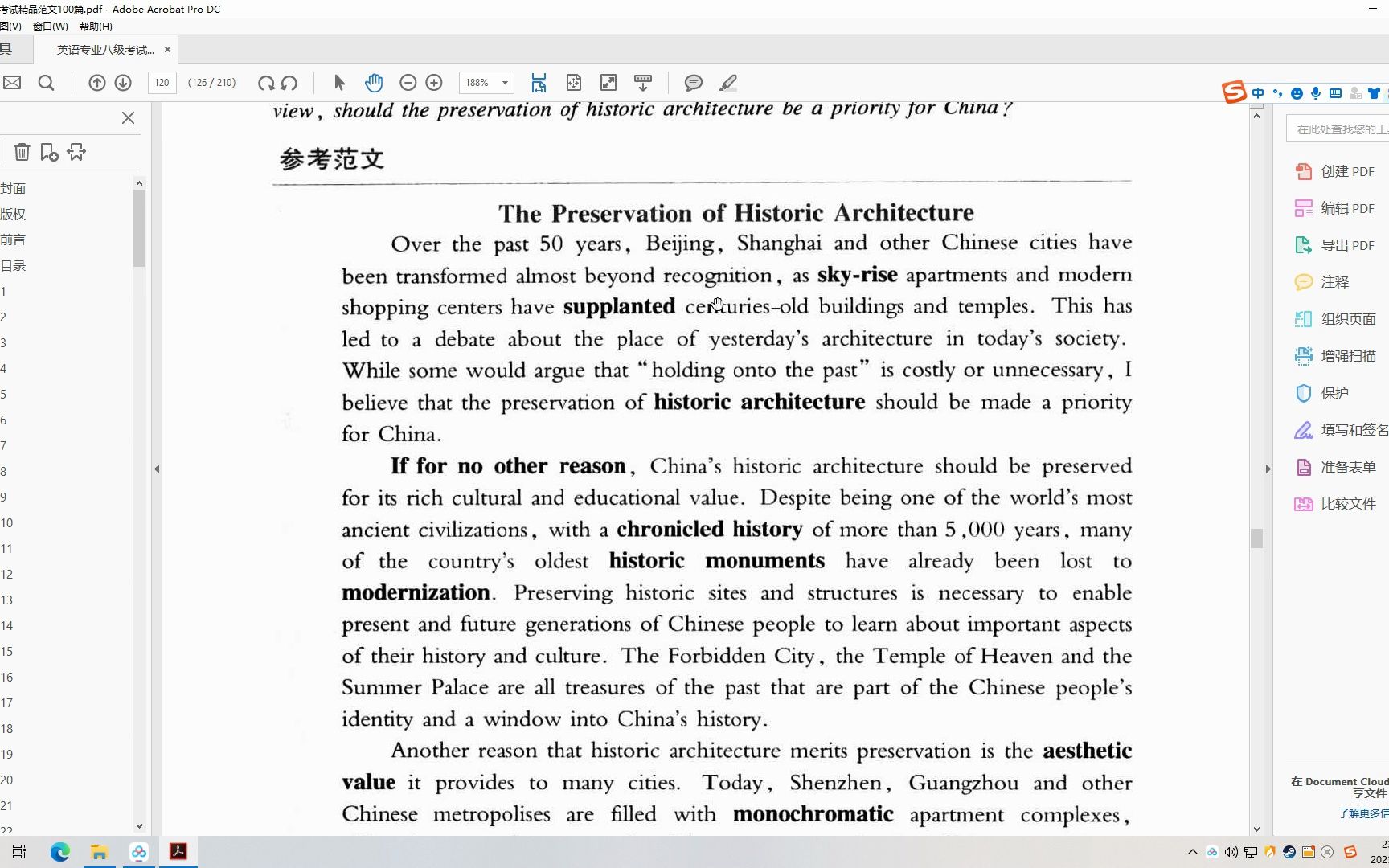Open the 组织页面 tool
1389x868 pixels.
1335,319
